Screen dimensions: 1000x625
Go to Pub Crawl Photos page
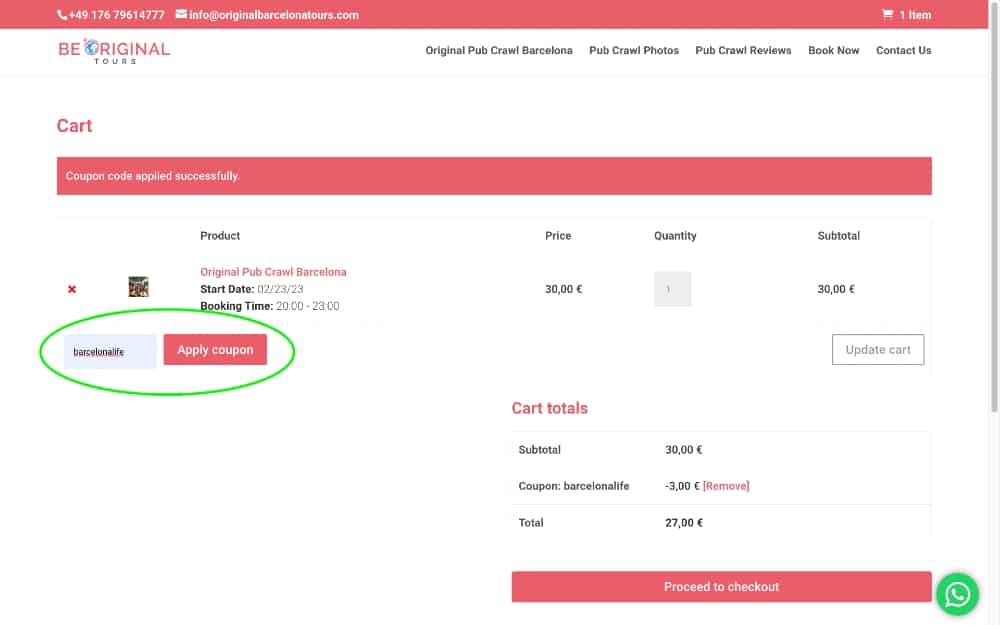(x=633, y=50)
